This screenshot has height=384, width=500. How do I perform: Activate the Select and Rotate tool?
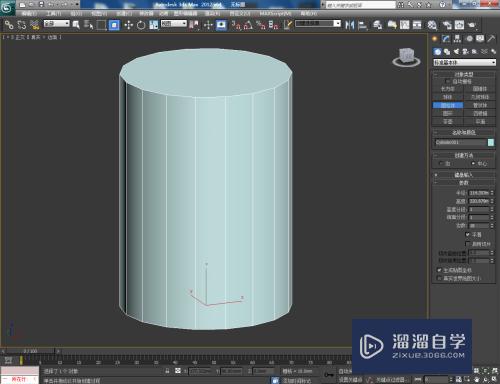point(141,25)
